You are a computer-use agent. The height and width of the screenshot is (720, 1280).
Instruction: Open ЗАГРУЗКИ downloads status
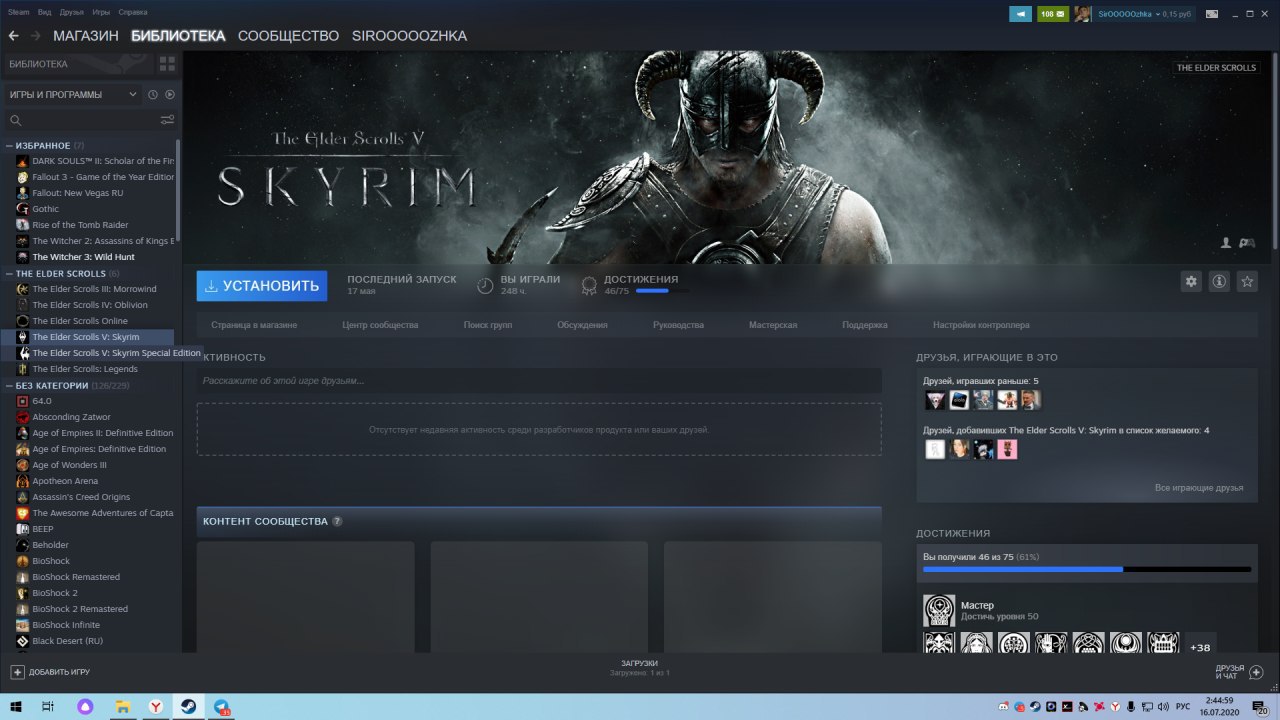pos(640,668)
